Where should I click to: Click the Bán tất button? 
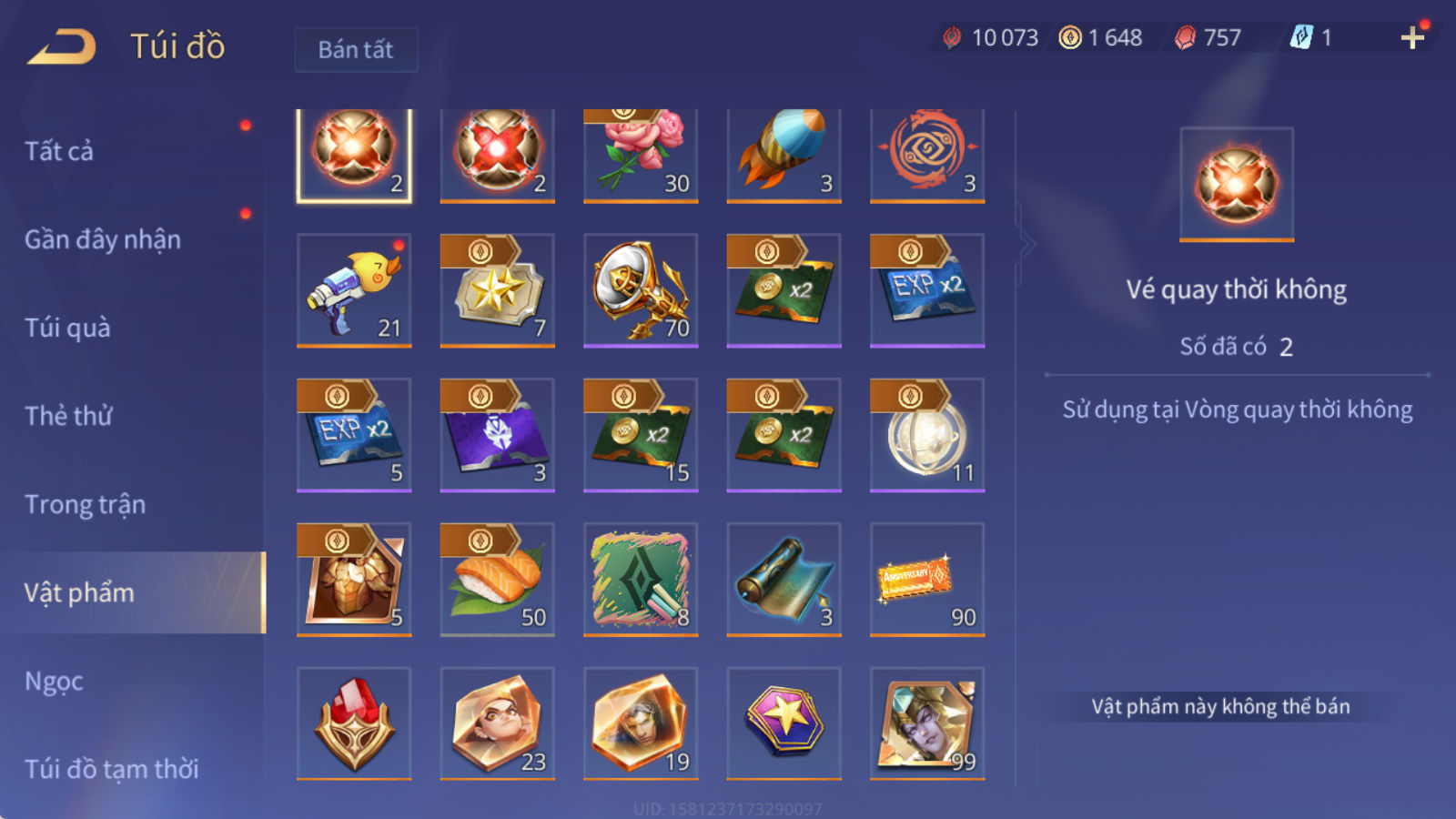[356, 49]
